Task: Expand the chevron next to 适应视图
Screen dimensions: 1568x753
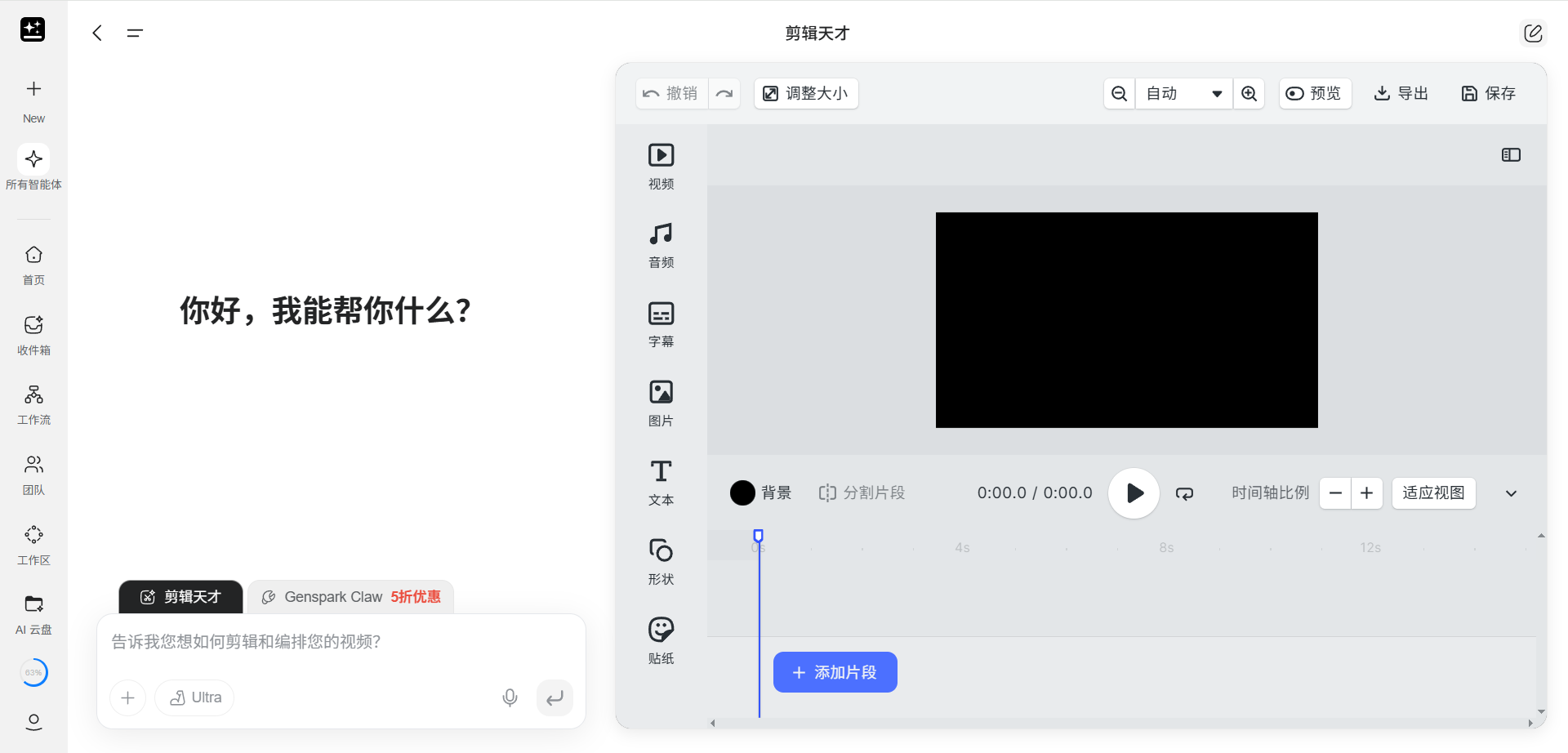Action: click(1511, 493)
